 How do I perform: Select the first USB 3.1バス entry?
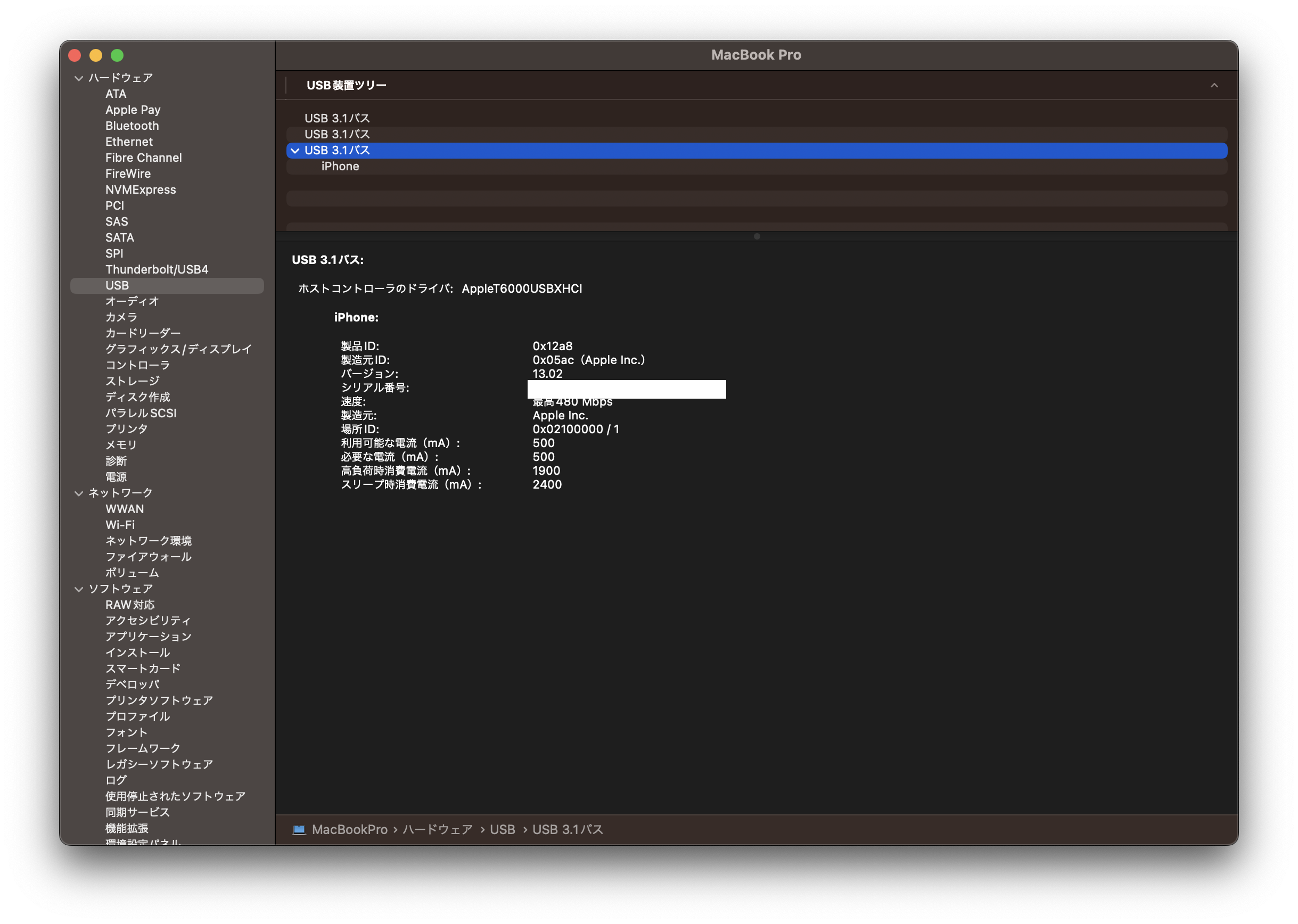(337, 118)
